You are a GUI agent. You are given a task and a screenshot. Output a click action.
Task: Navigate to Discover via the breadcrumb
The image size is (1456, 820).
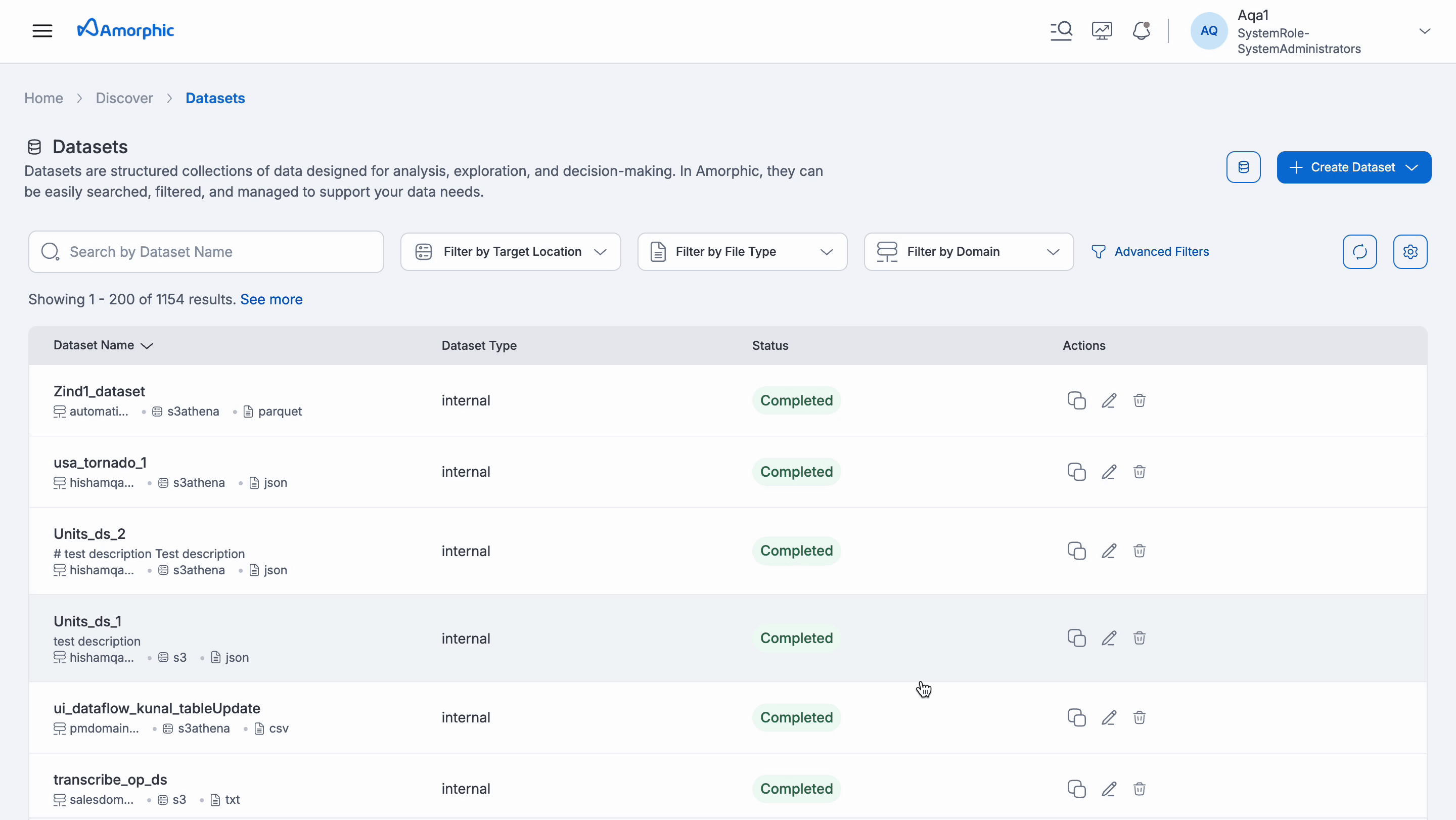[124, 98]
